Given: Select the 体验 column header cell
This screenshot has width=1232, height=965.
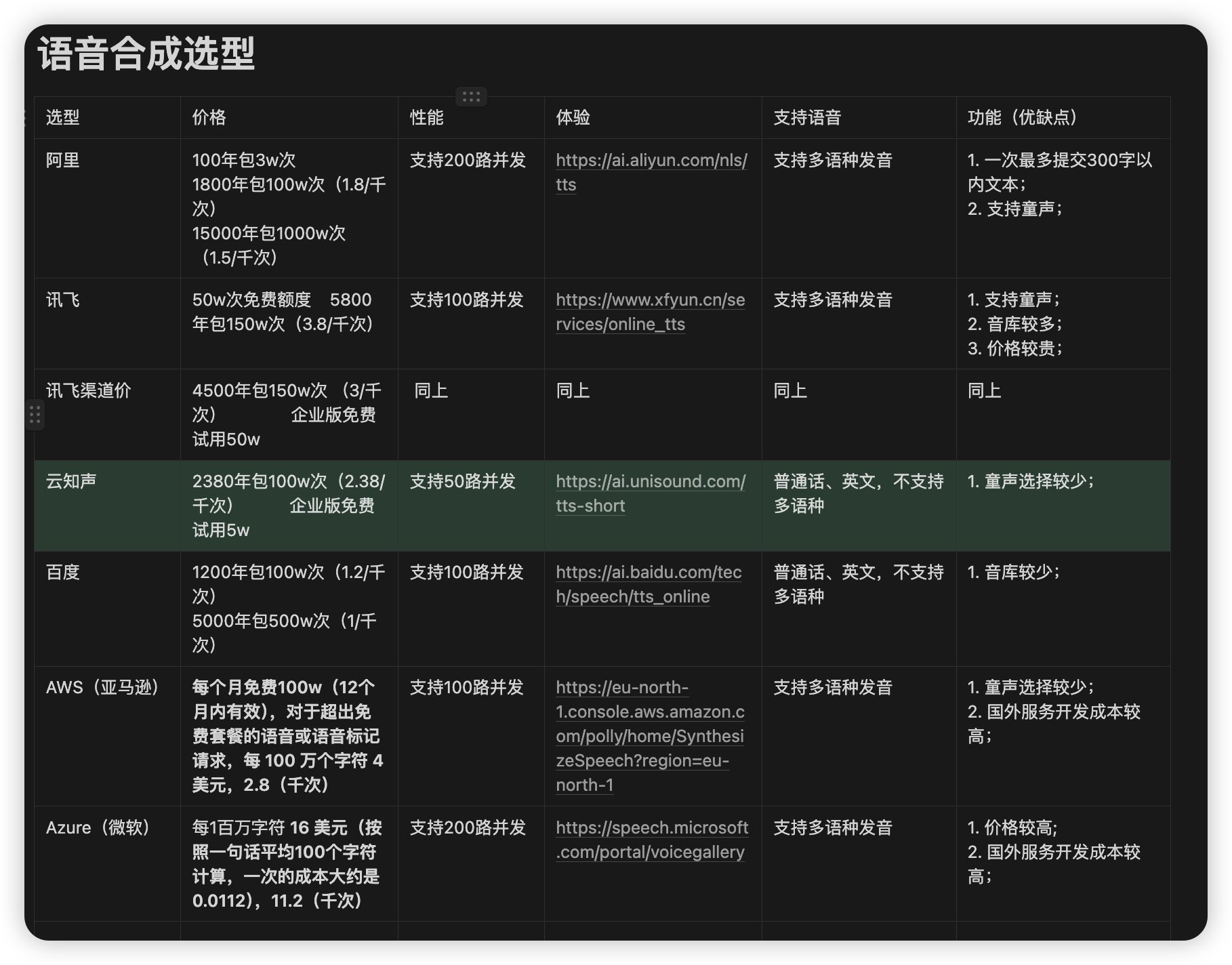Looking at the screenshot, I should (653, 118).
